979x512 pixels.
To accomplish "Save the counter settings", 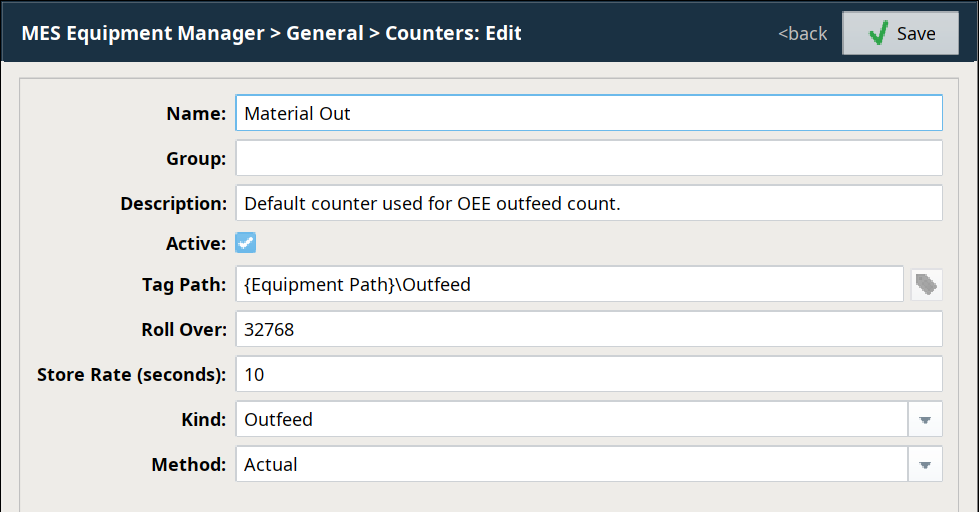I will [x=900, y=33].
